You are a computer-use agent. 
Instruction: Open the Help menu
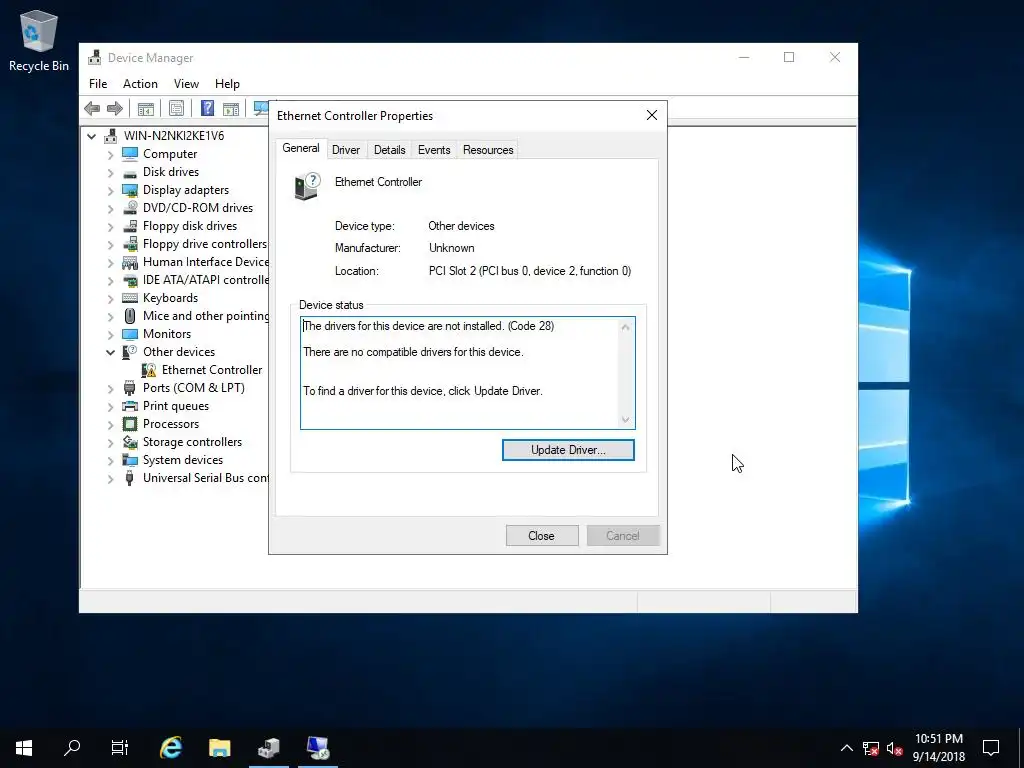click(227, 84)
